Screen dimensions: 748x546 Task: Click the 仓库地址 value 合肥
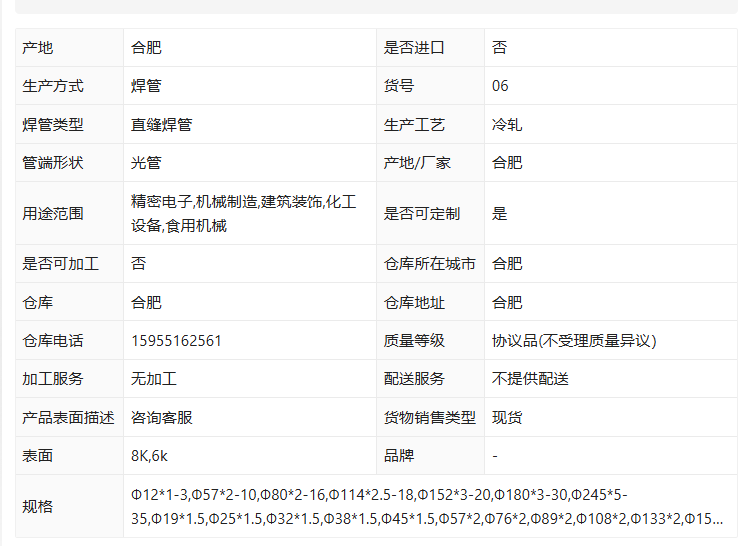tap(507, 302)
